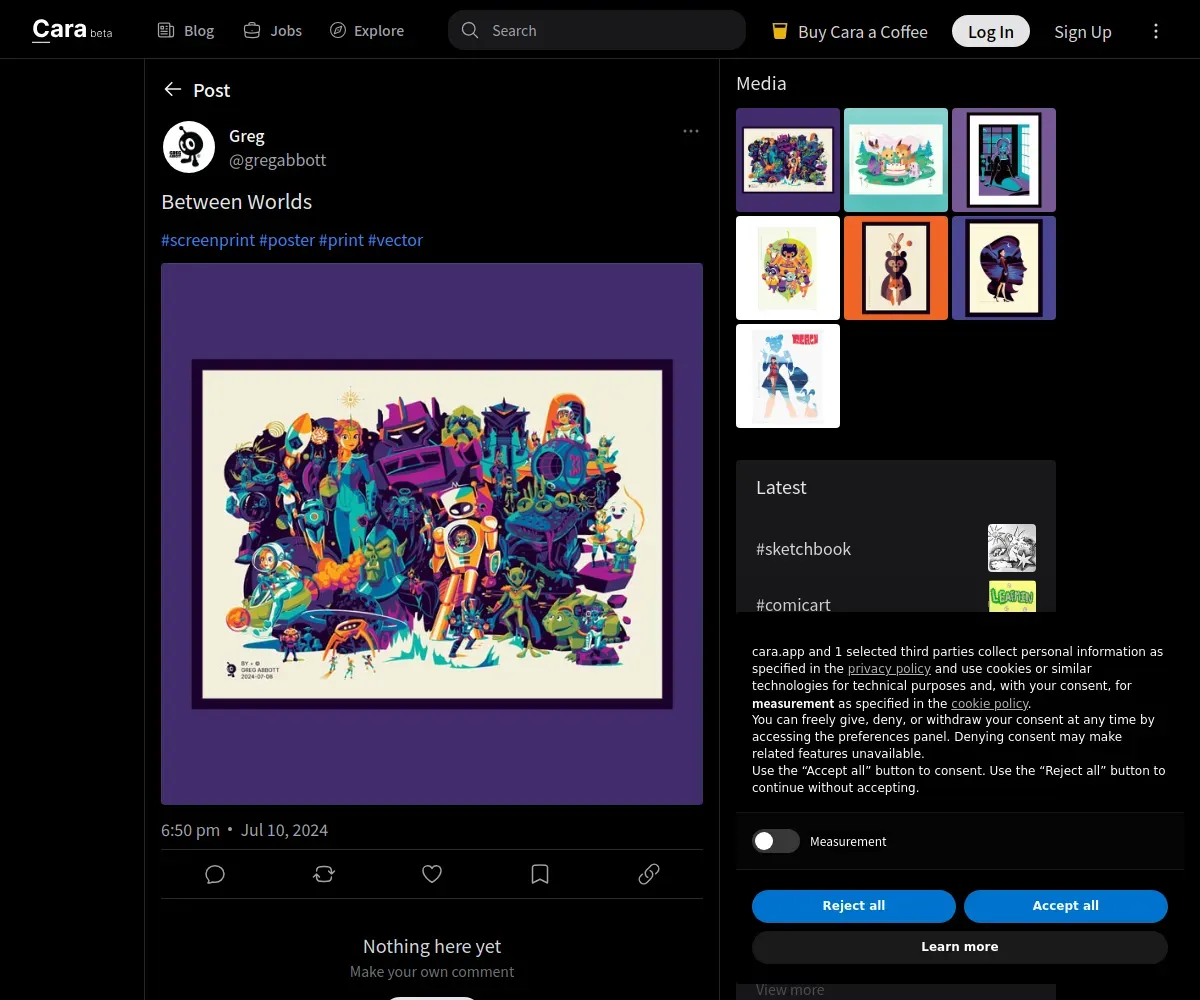Open the white background character media thumbnail
1200x1000 pixels.
pos(788,268)
